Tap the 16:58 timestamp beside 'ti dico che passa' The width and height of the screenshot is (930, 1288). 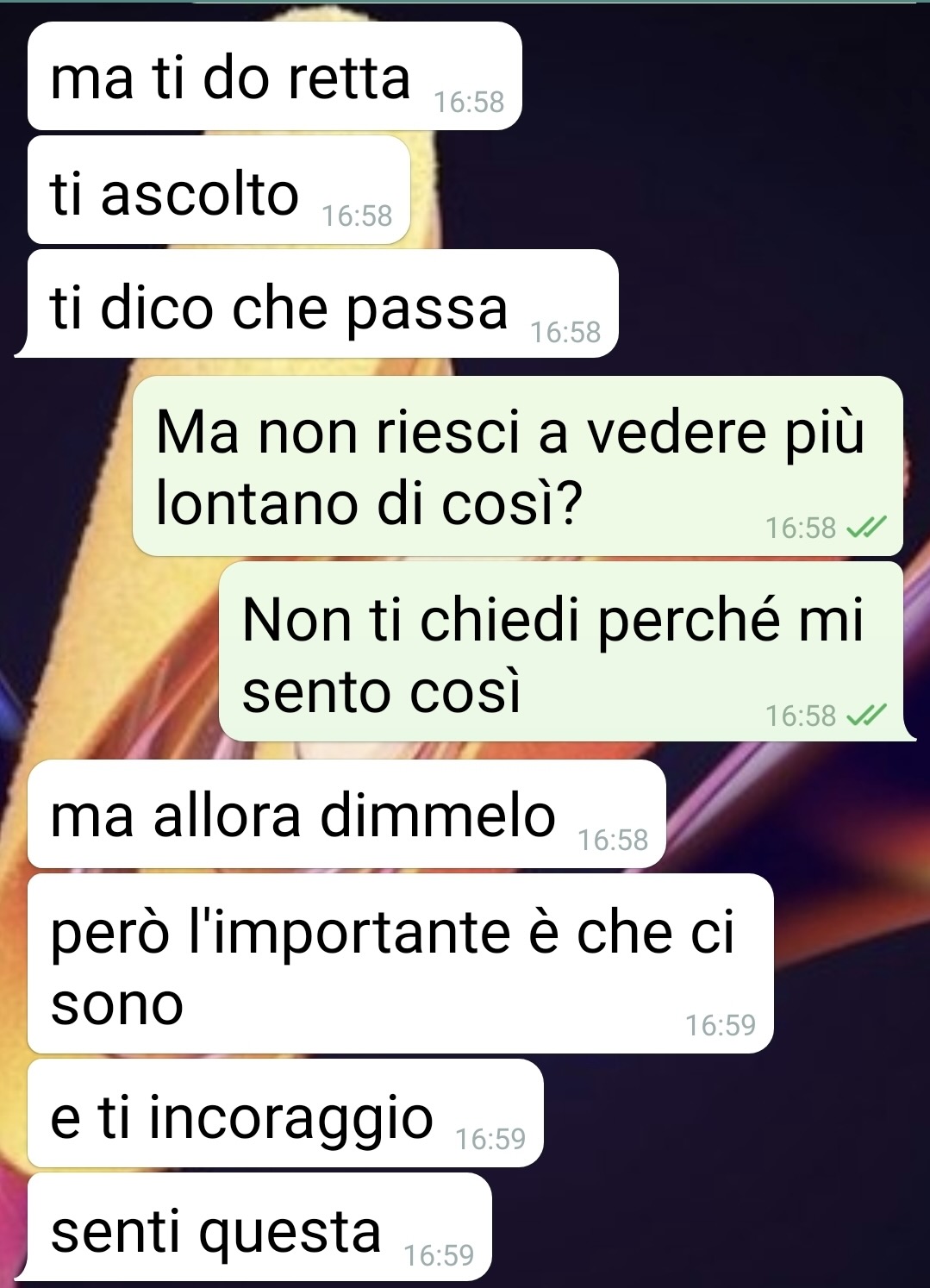click(x=565, y=332)
